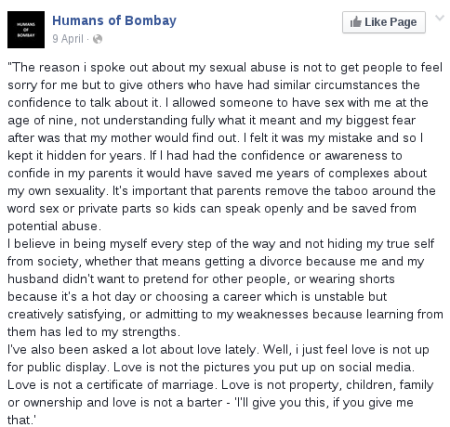Click the final word "that.'" of the post
Screen dimensions: 450x427
21,420
